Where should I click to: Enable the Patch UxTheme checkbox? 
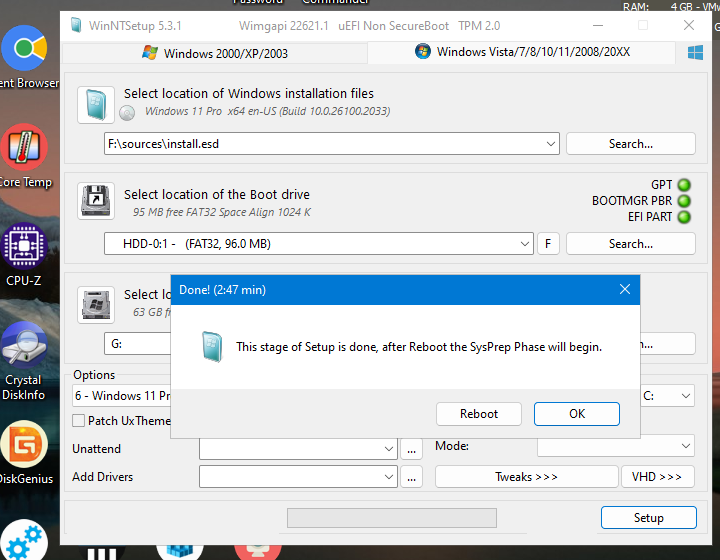(79, 420)
